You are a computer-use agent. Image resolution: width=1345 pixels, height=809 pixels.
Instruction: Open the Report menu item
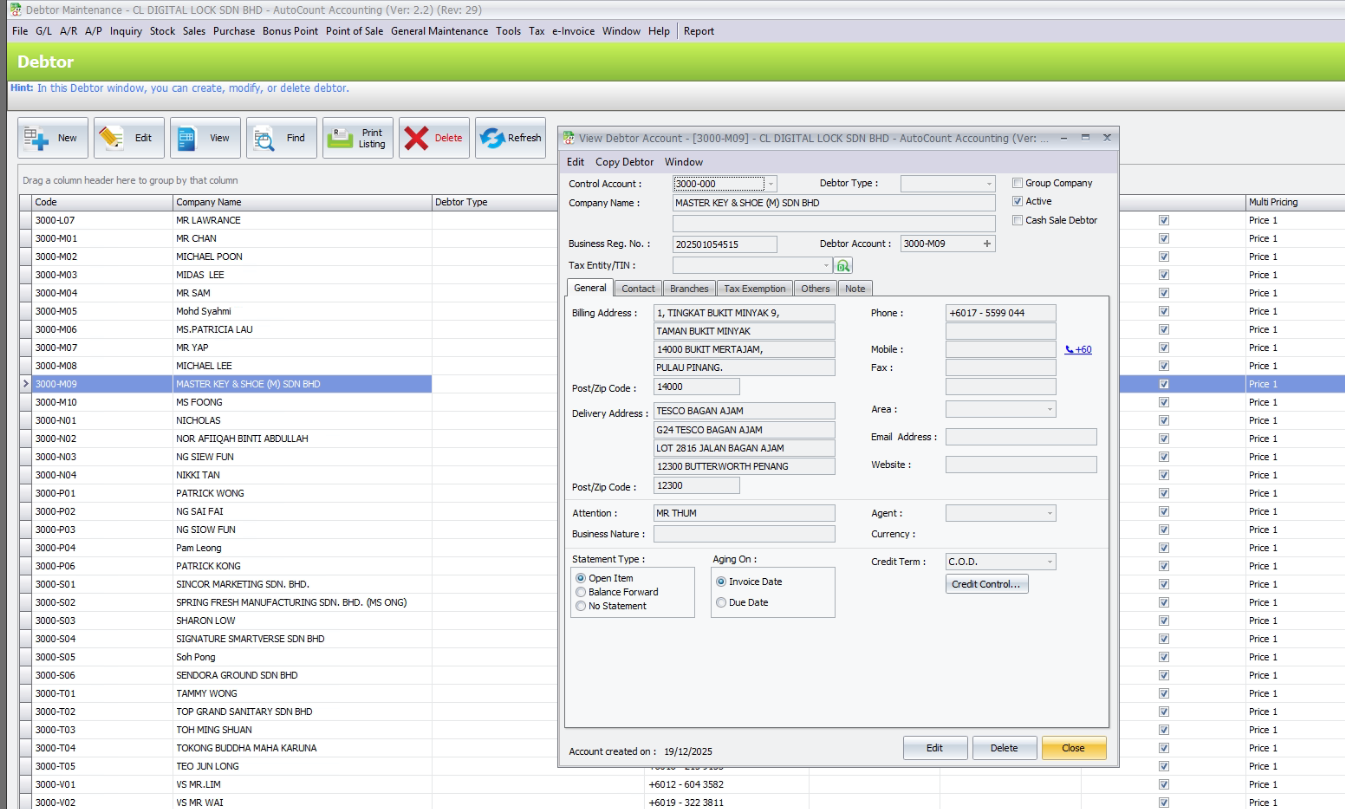(x=699, y=31)
